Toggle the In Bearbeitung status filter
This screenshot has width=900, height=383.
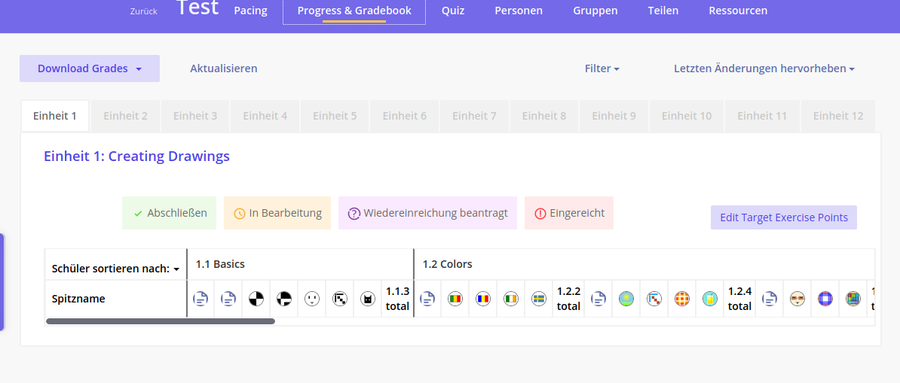[277, 213]
